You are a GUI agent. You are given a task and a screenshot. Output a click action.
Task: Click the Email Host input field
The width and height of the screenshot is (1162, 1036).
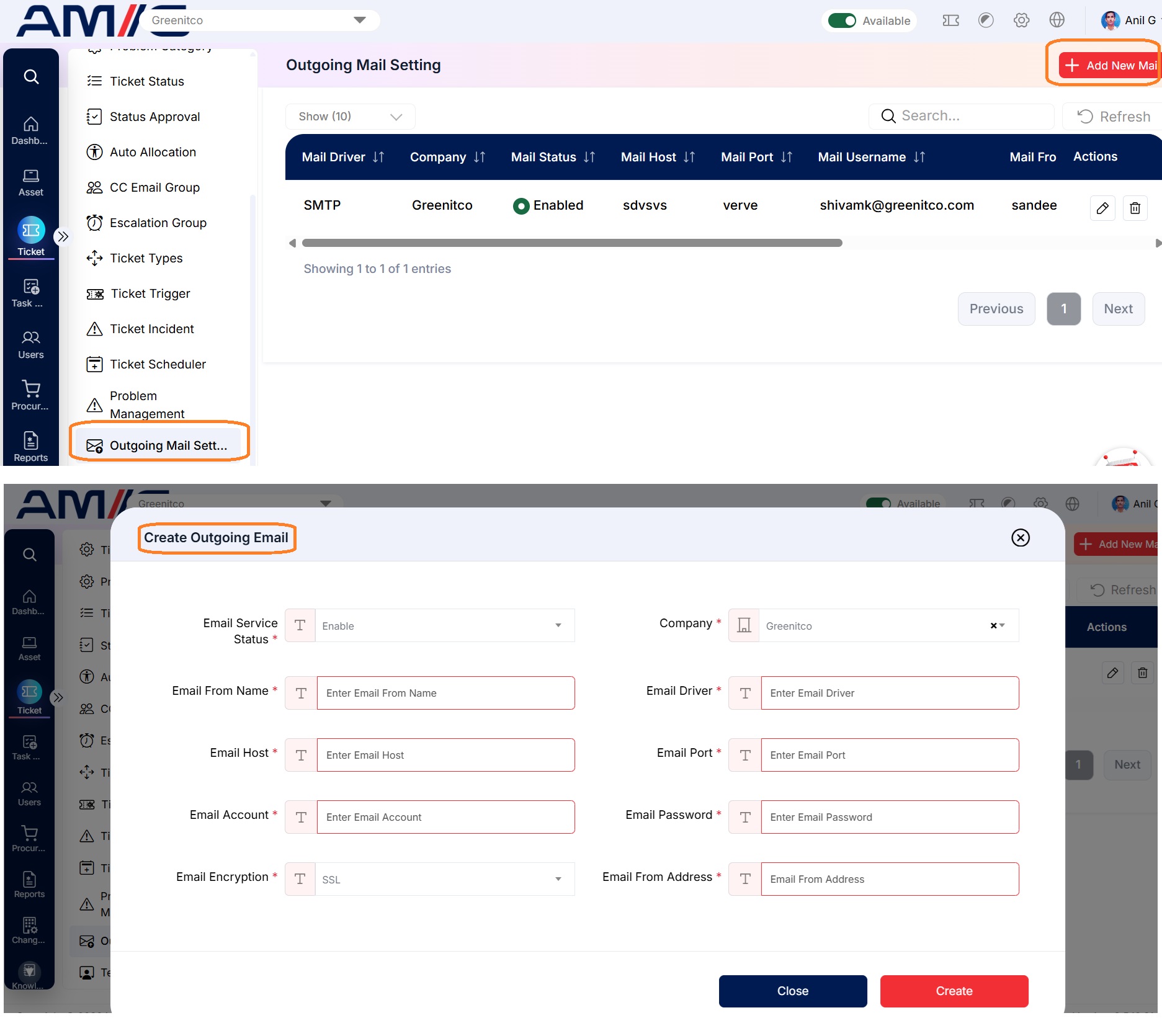click(445, 755)
